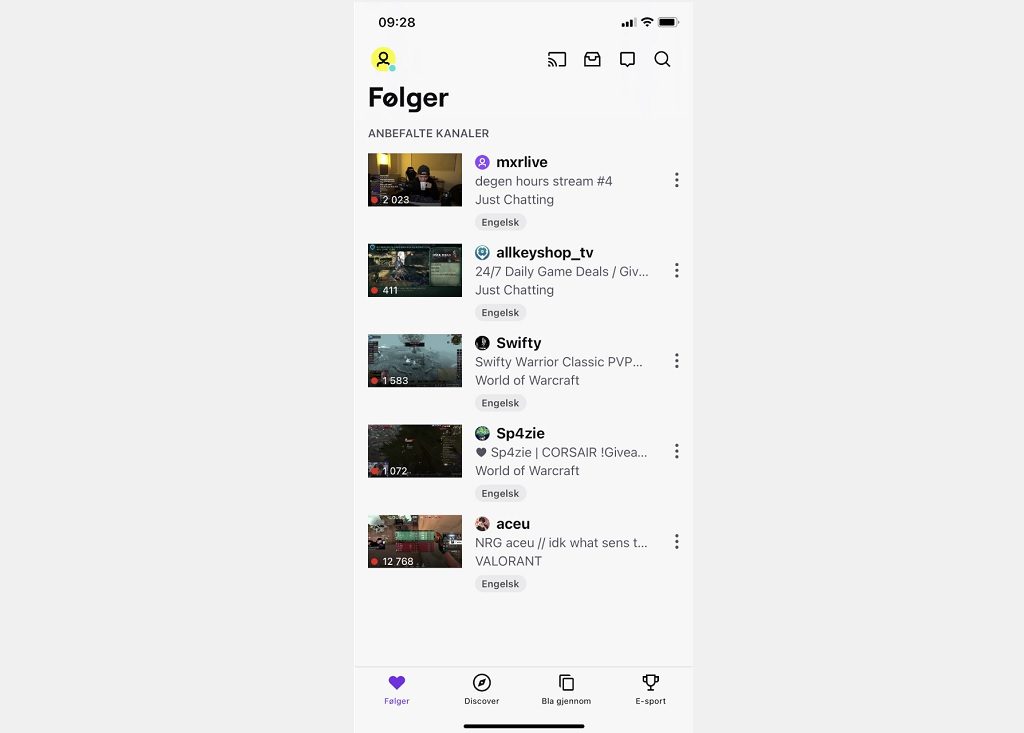Tap the search magnifier icon
The image size is (1024, 733).
pos(662,59)
